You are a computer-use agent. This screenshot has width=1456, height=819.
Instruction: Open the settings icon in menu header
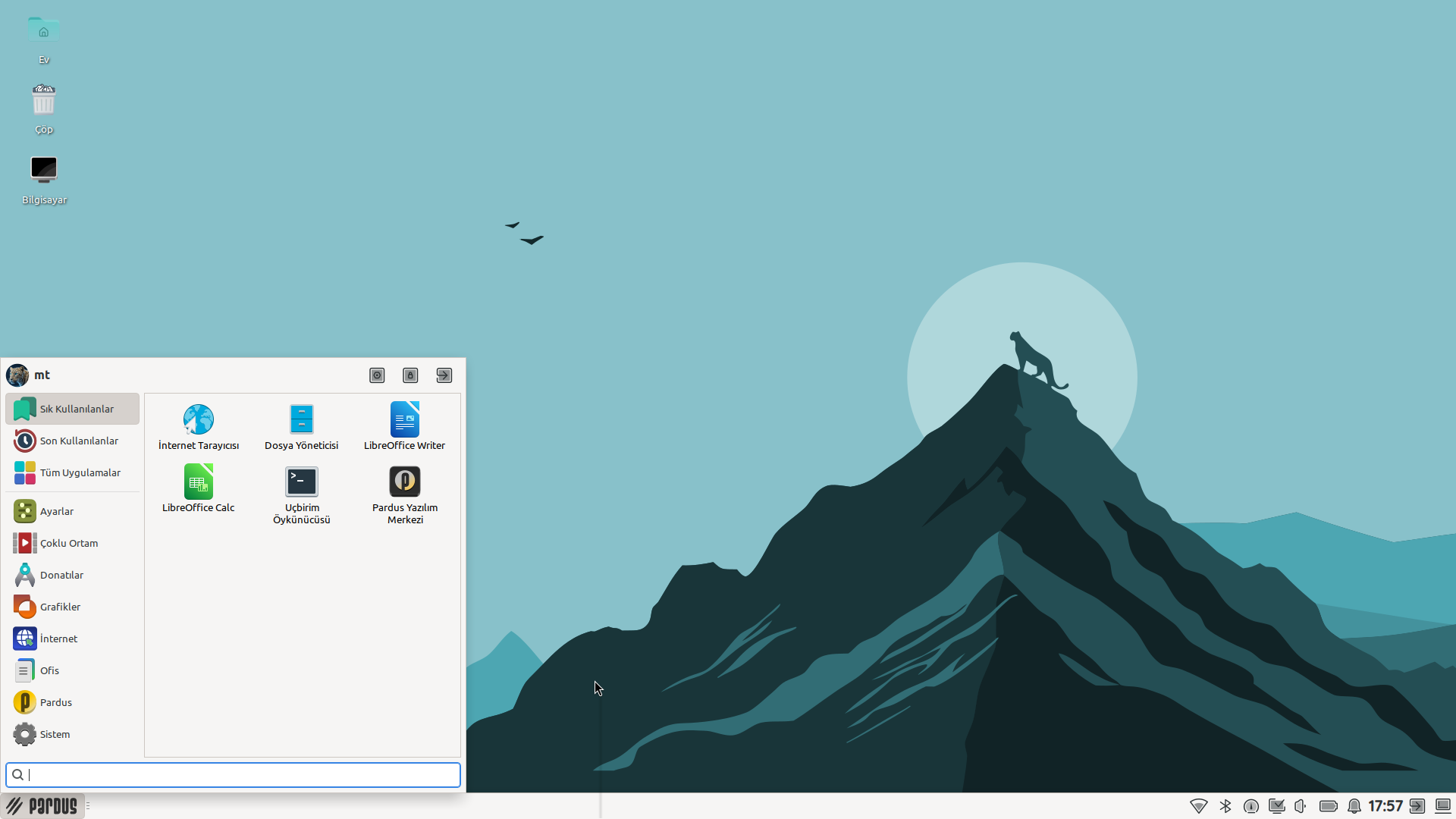377,375
